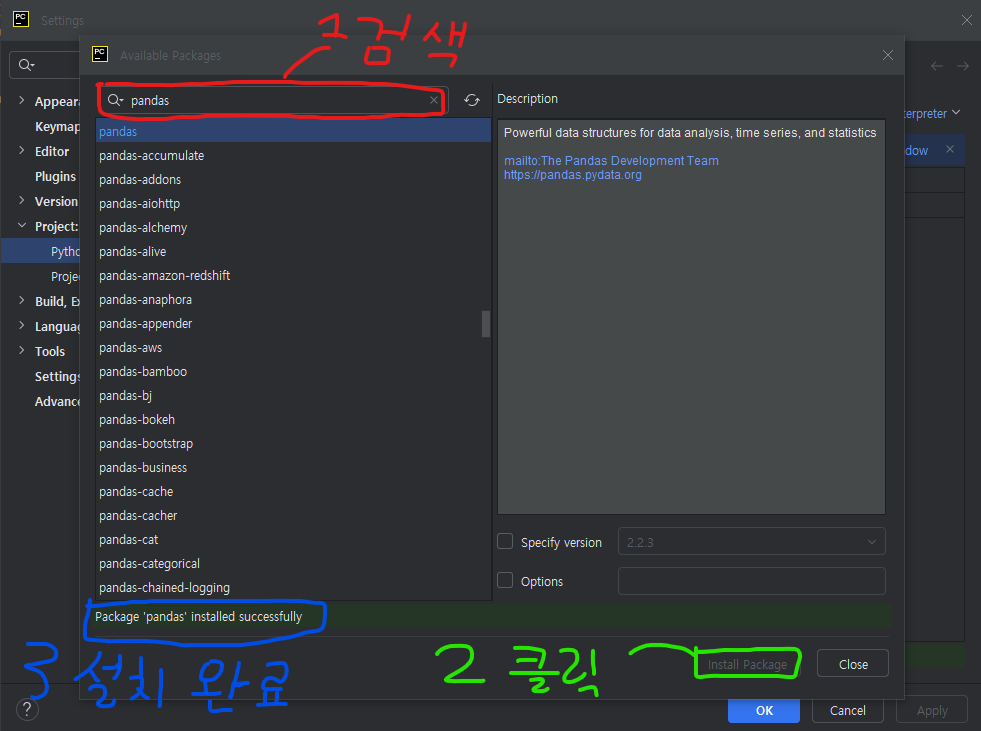Click the search magnifier icon in Available Packages
Viewport: 981px width, 731px height.
point(115,100)
